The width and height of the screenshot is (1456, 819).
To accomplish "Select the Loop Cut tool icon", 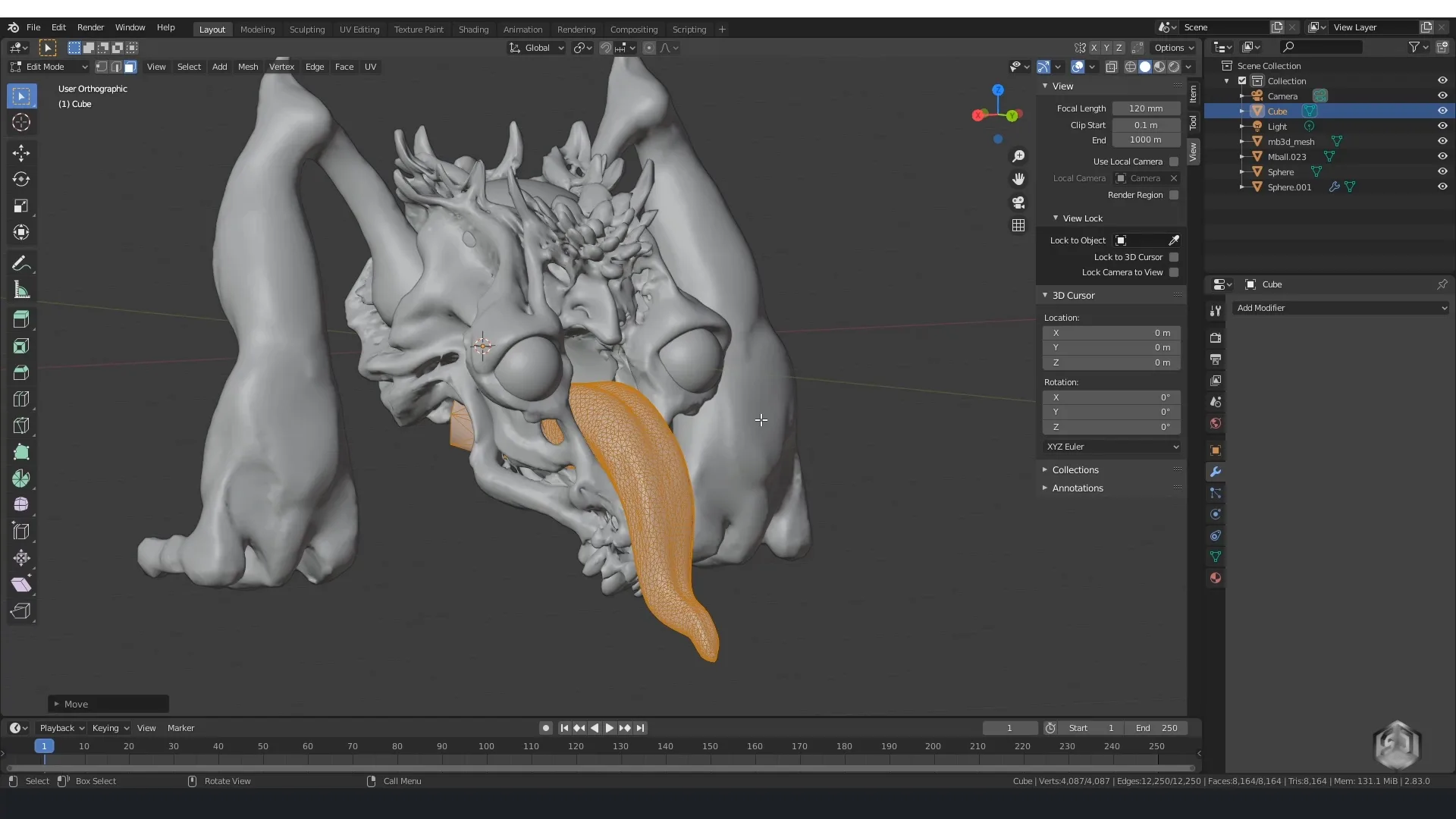I will click(21, 398).
